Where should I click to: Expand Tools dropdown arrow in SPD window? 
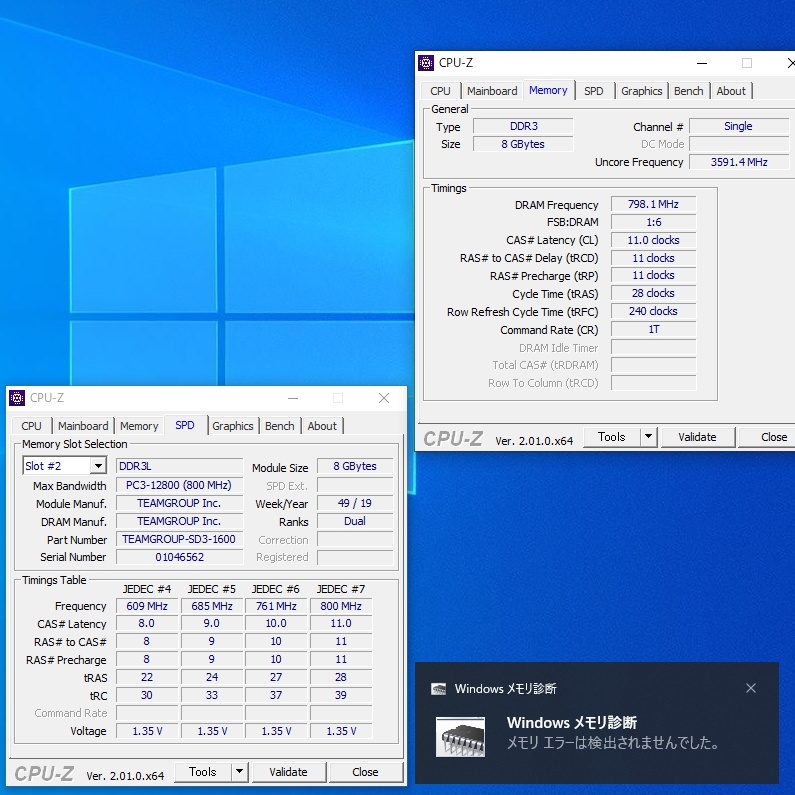239,772
